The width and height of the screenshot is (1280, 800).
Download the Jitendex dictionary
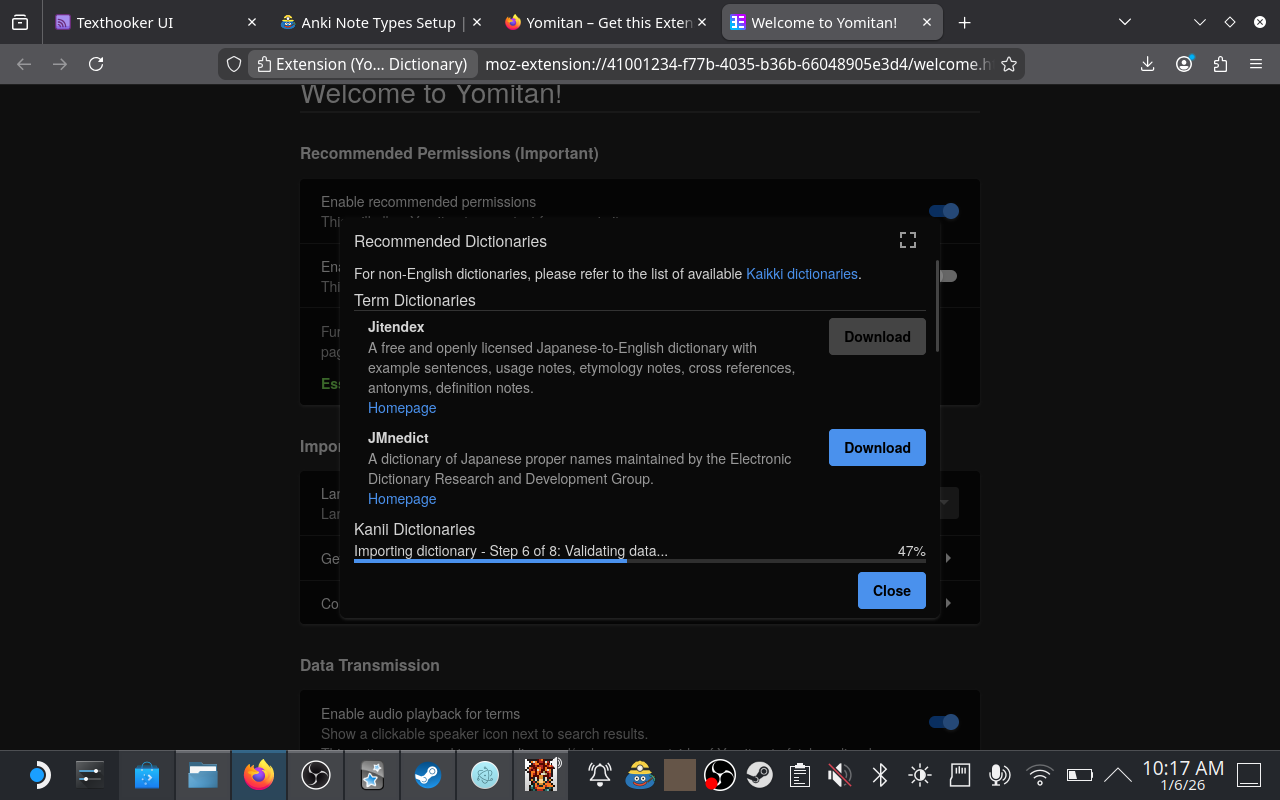(876, 336)
